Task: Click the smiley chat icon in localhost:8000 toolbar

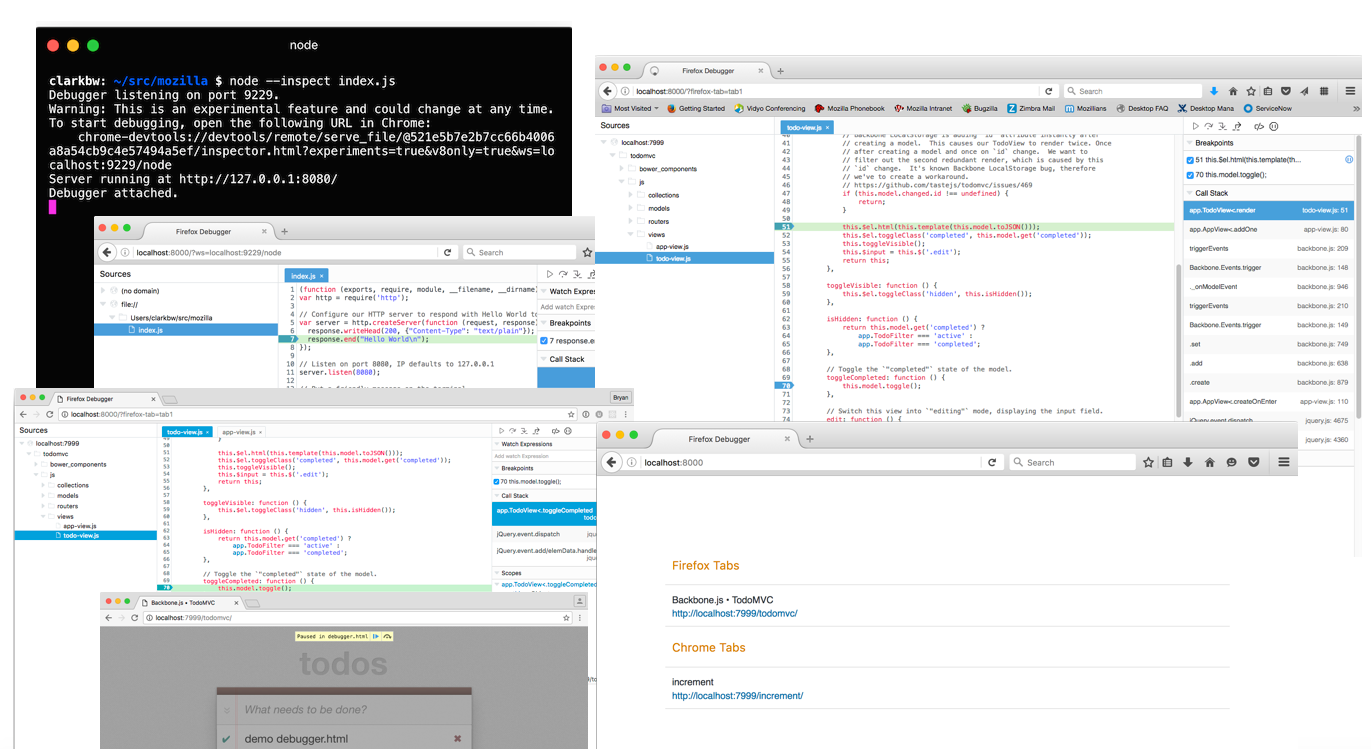Action: click(x=1231, y=462)
